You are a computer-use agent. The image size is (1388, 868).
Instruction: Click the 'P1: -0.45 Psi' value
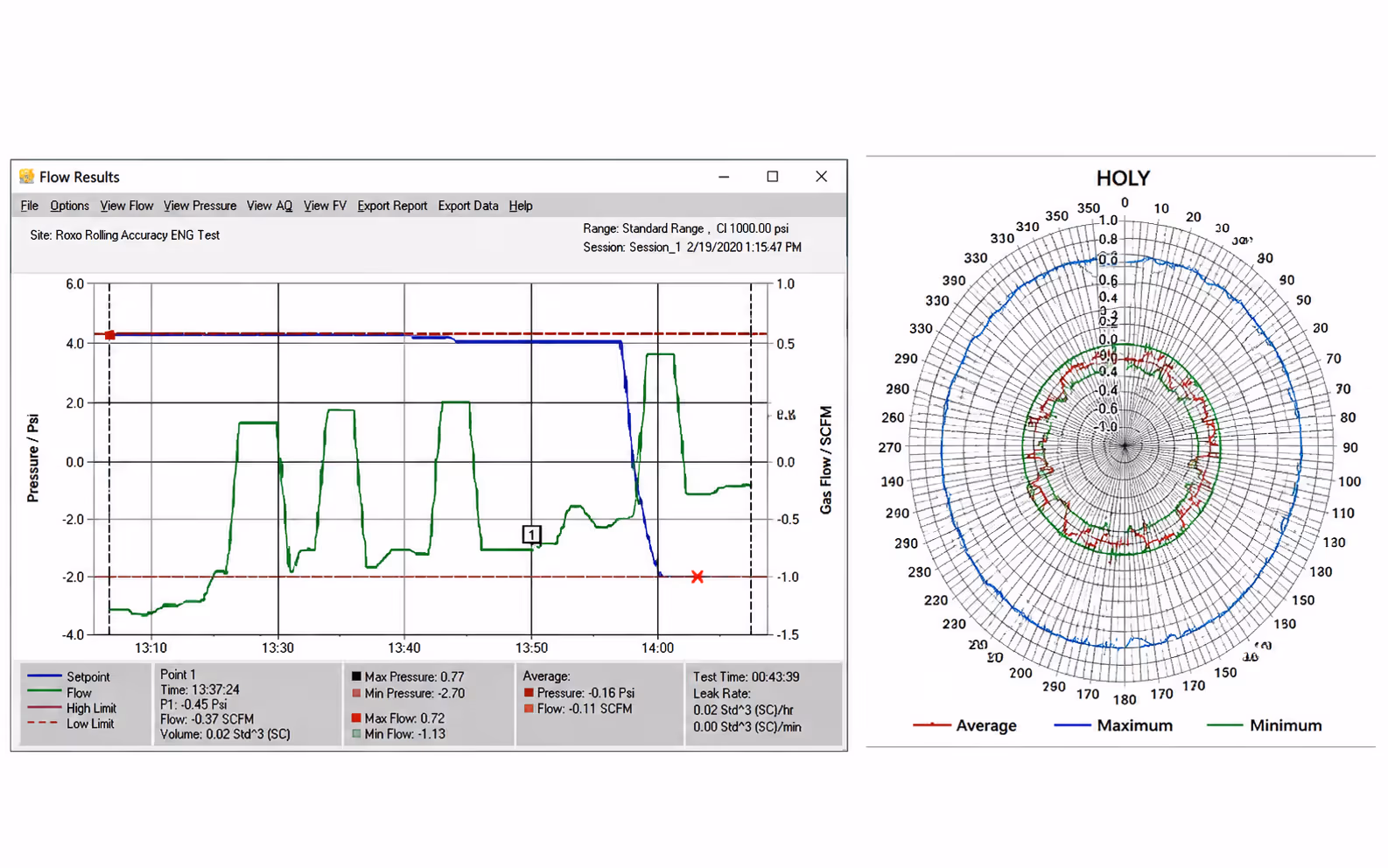tap(193, 704)
